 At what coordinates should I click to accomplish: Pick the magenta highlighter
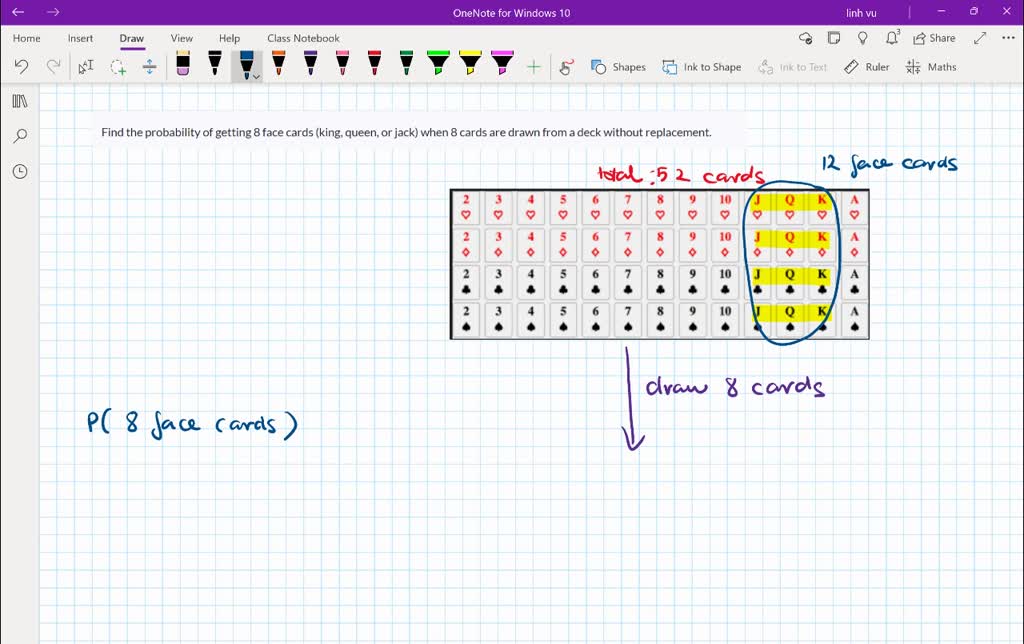(x=502, y=64)
